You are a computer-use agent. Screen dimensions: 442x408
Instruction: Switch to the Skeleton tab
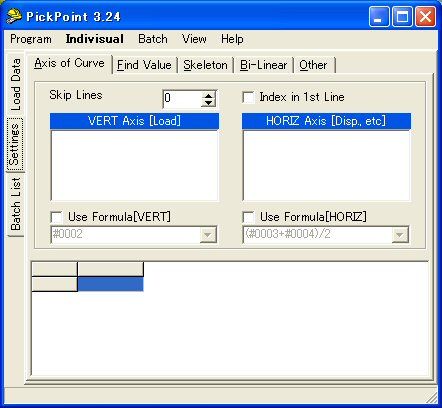click(x=205, y=65)
